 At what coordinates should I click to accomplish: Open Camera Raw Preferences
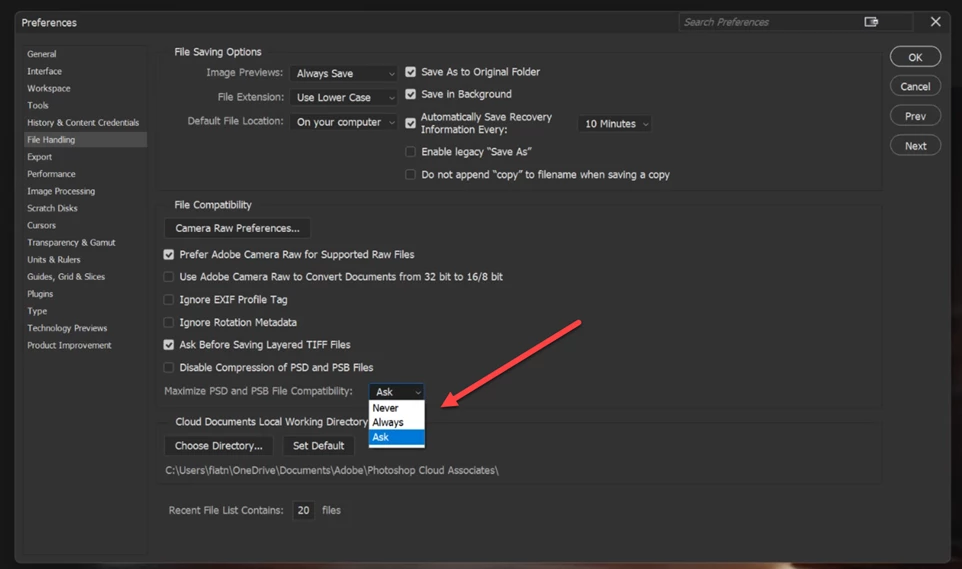(237, 228)
